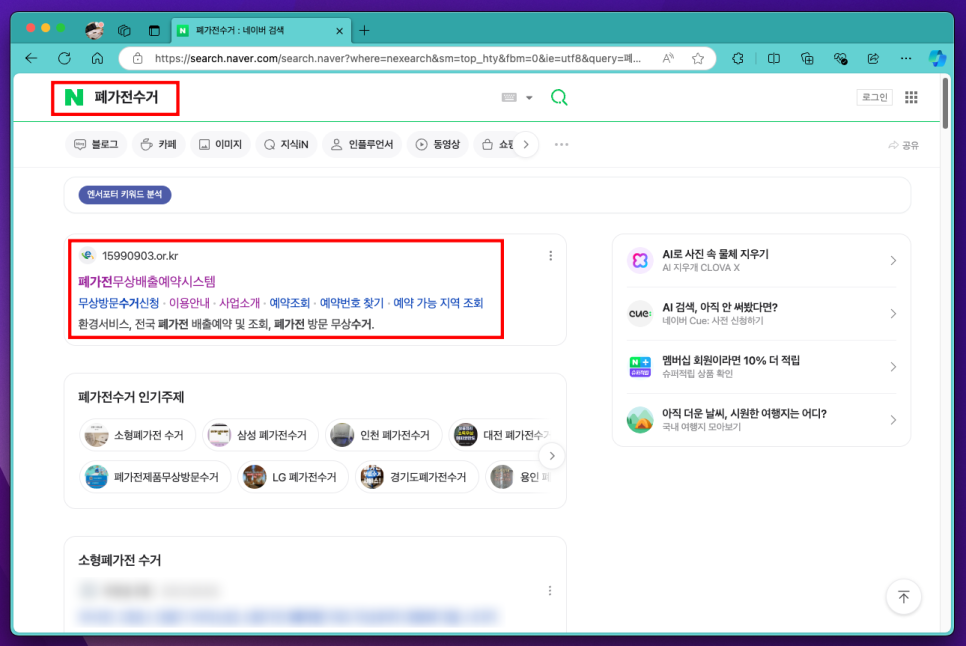Viewport: 966px width, 646px height.
Task: Click the 공유 share button
Action: pyautogui.click(x=904, y=145)
